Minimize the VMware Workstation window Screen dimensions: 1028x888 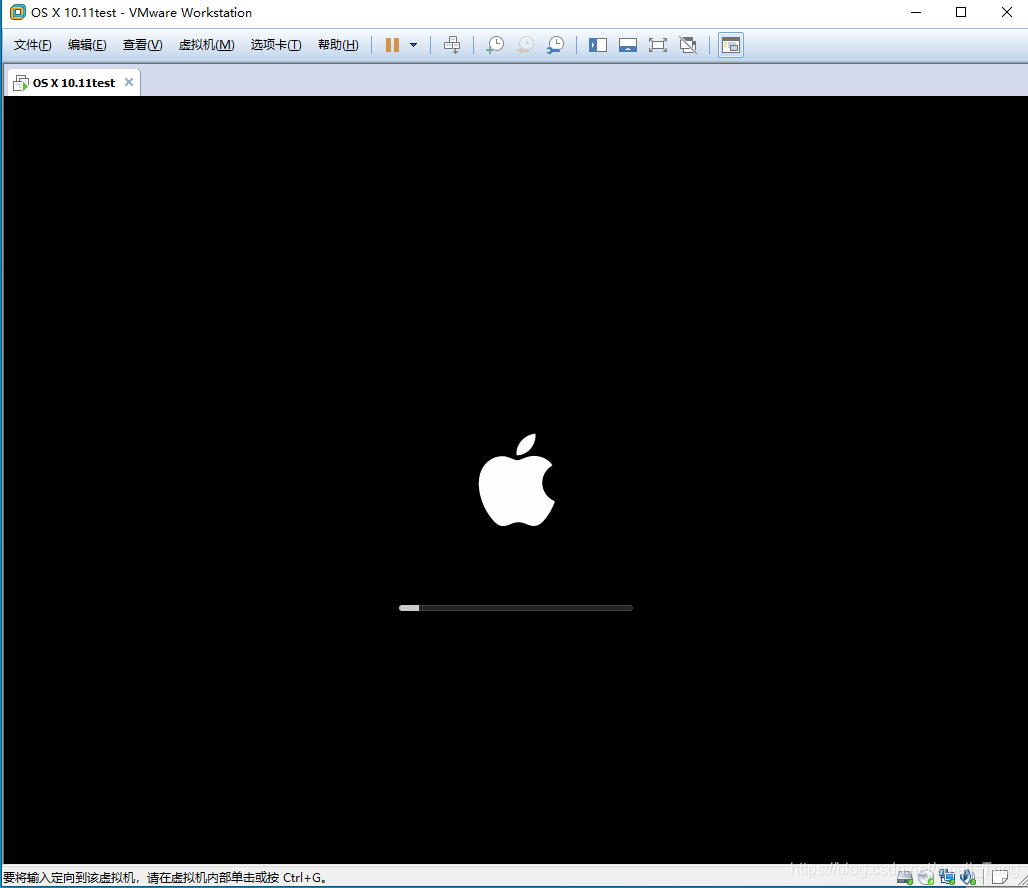pyautogui.click(x=916, y=12)
